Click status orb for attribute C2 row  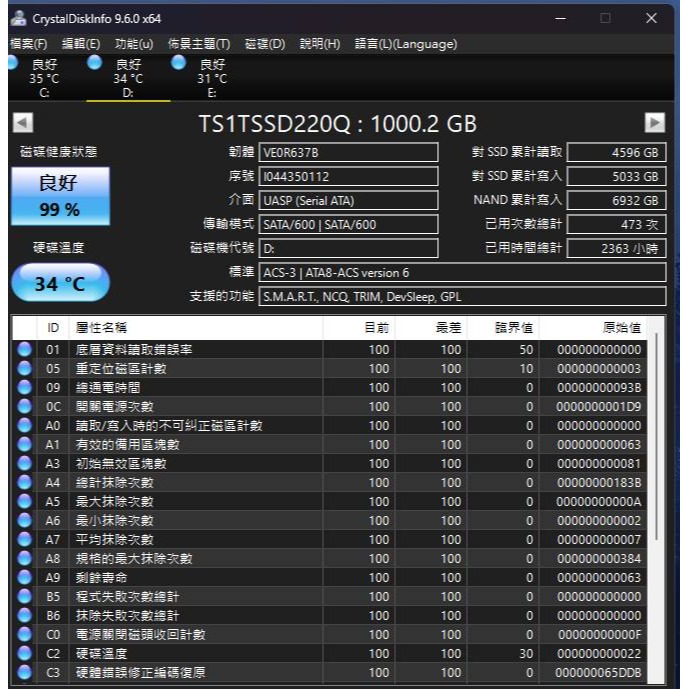(25, 653)
